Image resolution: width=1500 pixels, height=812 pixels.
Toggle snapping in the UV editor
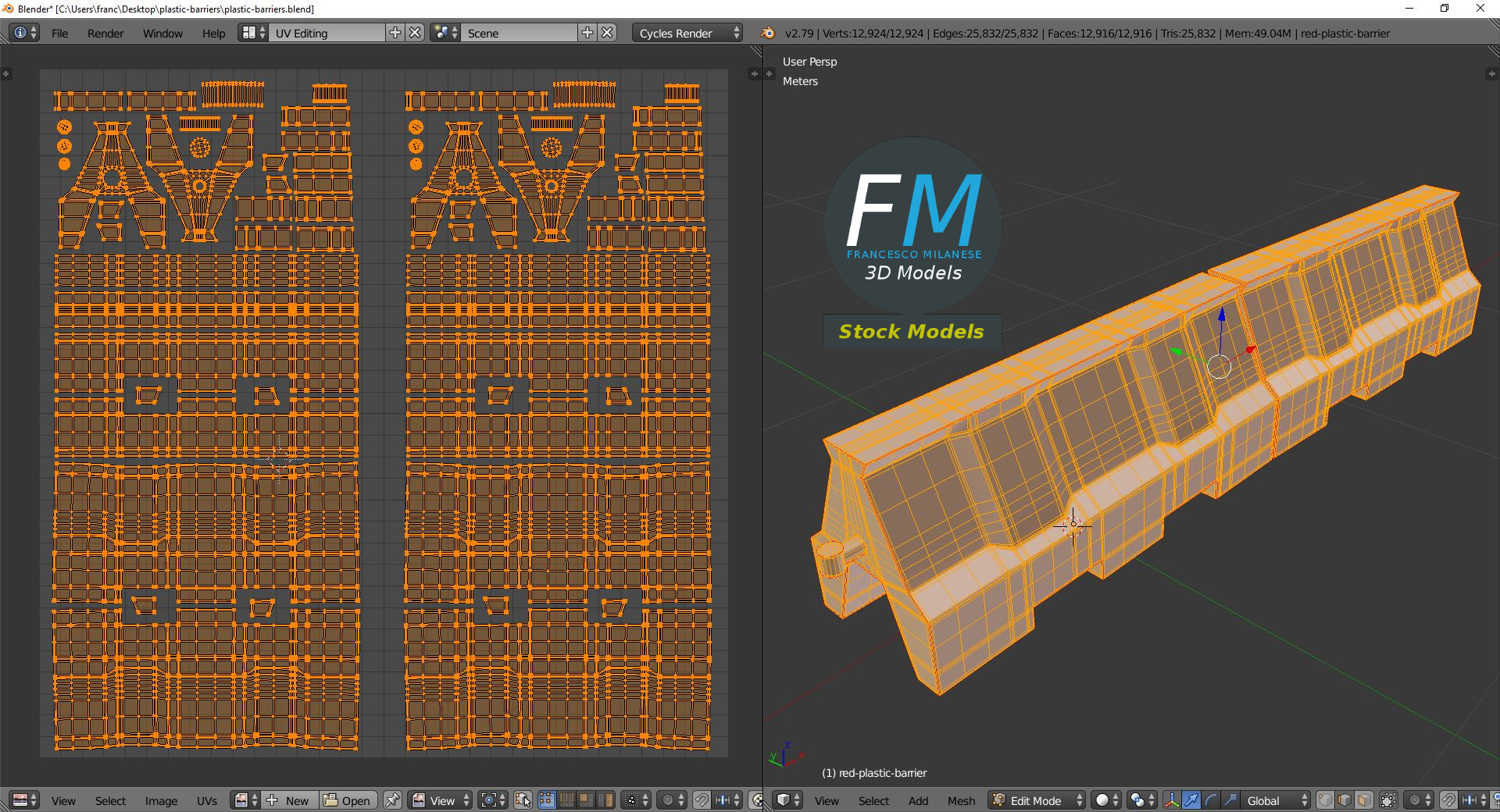[702, 800]
